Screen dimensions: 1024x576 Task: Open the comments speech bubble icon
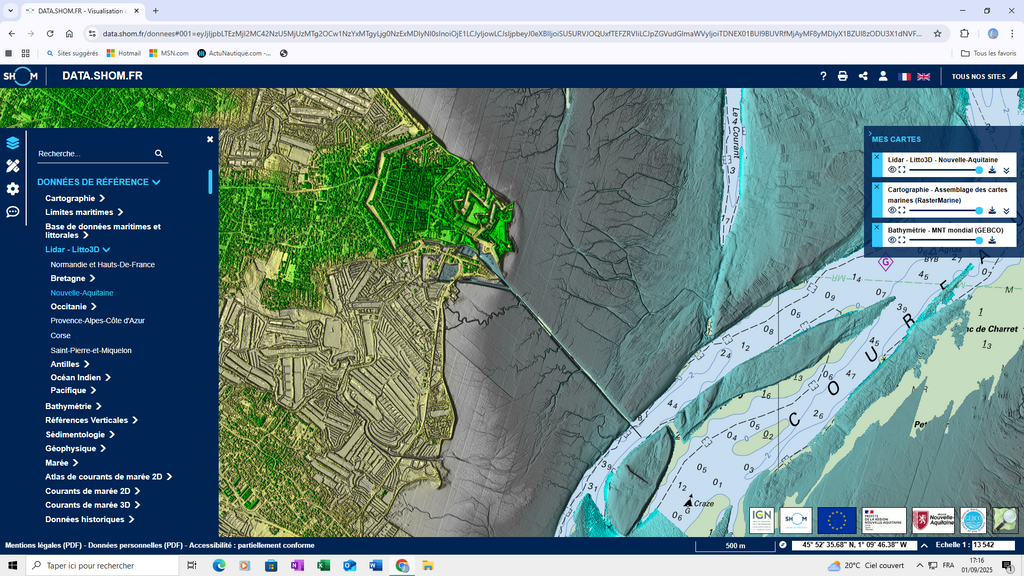tap(12, 212)
